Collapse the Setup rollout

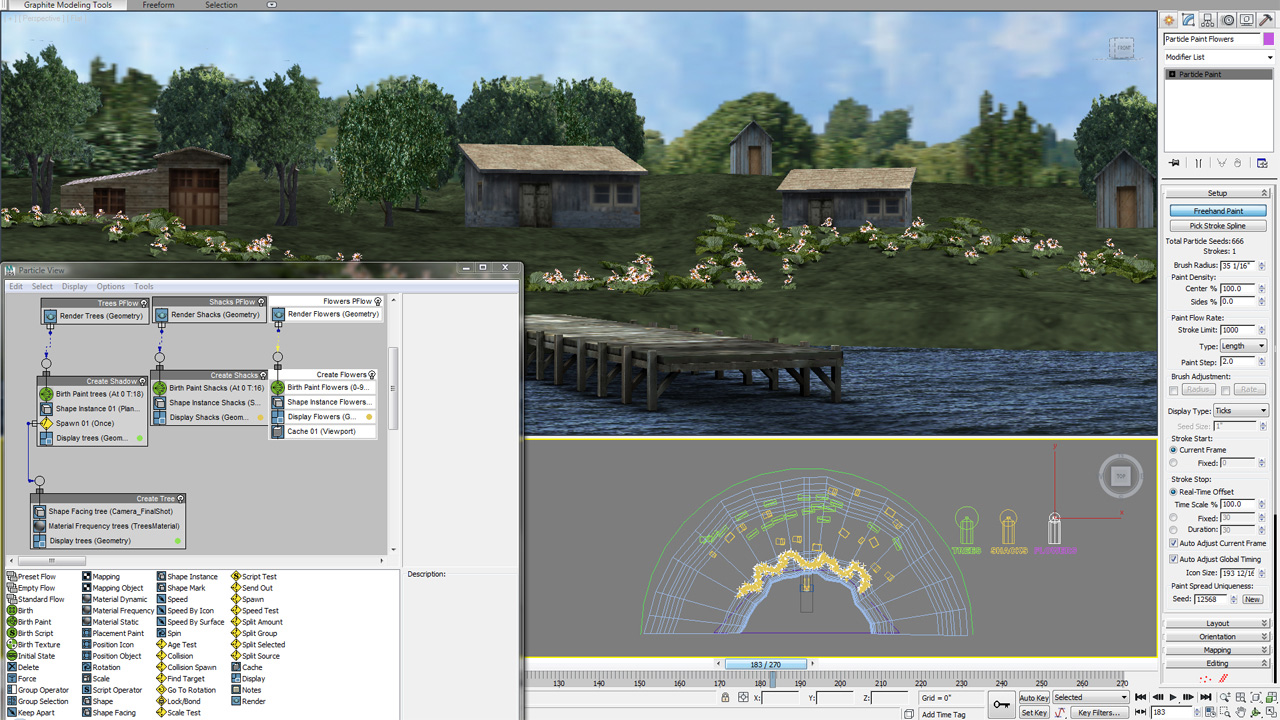(1217, 193)
